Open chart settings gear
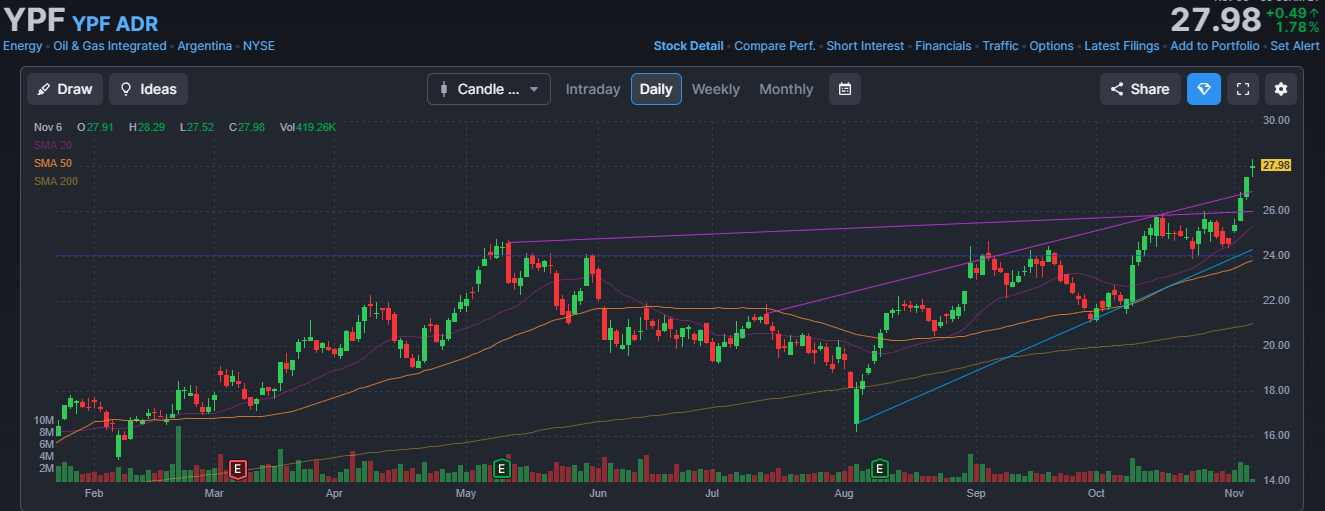This screenshot has width=1325, height=511. (1281, 89)
